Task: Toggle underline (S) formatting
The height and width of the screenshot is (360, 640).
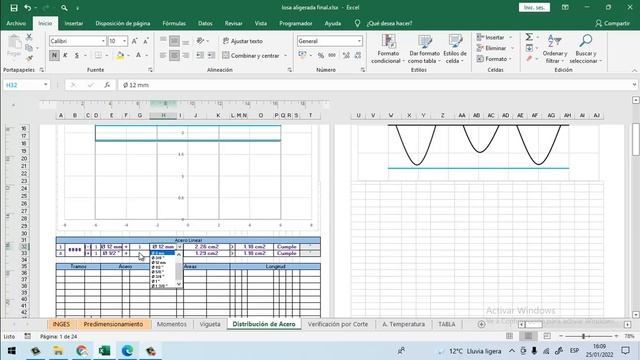Action: point(76,55)
